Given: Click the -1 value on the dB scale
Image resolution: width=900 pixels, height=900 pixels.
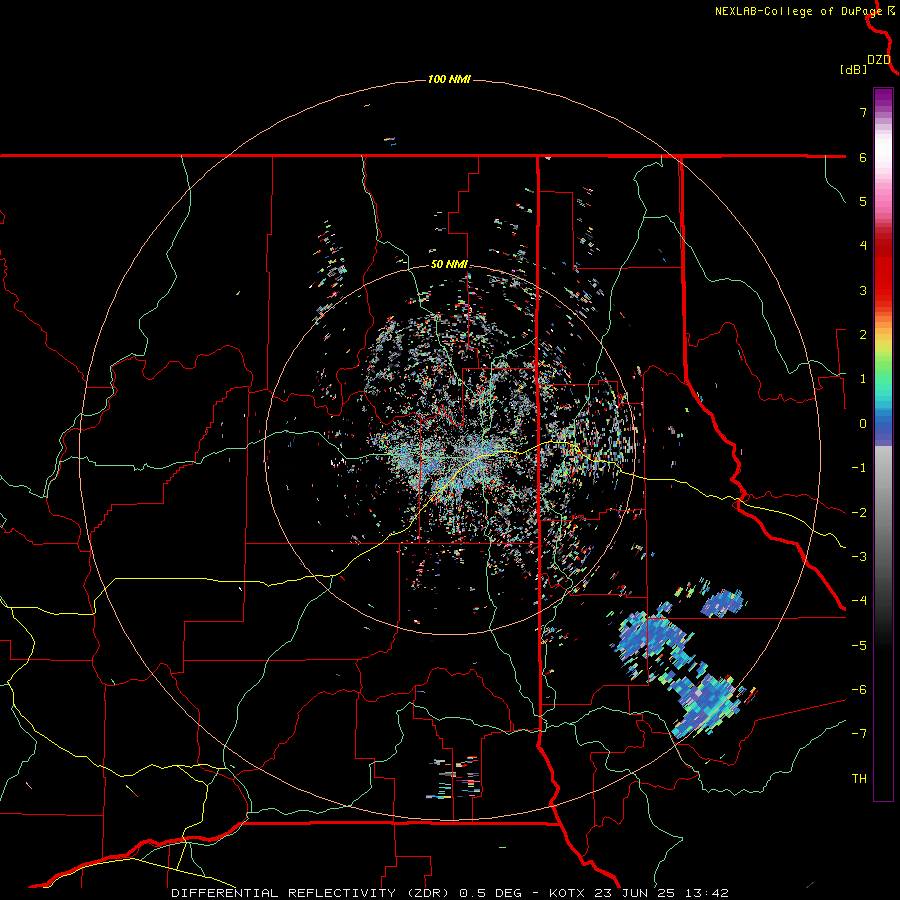Looking at the screenshot, I should (x=859, y=468).
